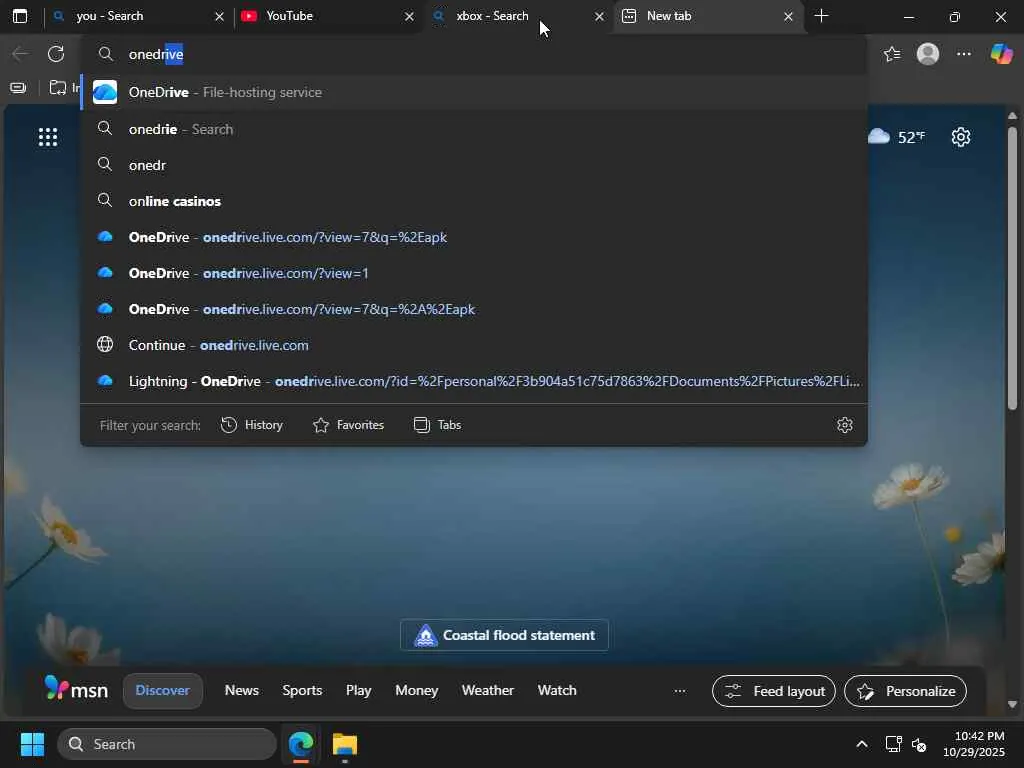Open the Lightning - OneDrive suggestion
The height and width of the screenshot is (768, 1024).
(x=474, y=381)
